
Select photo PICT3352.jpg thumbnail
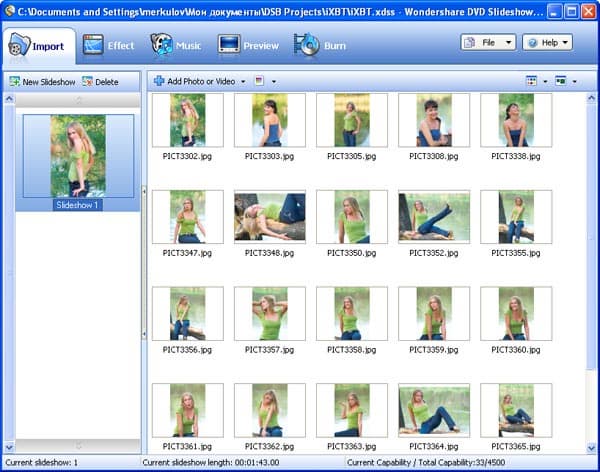coord(434,217)
